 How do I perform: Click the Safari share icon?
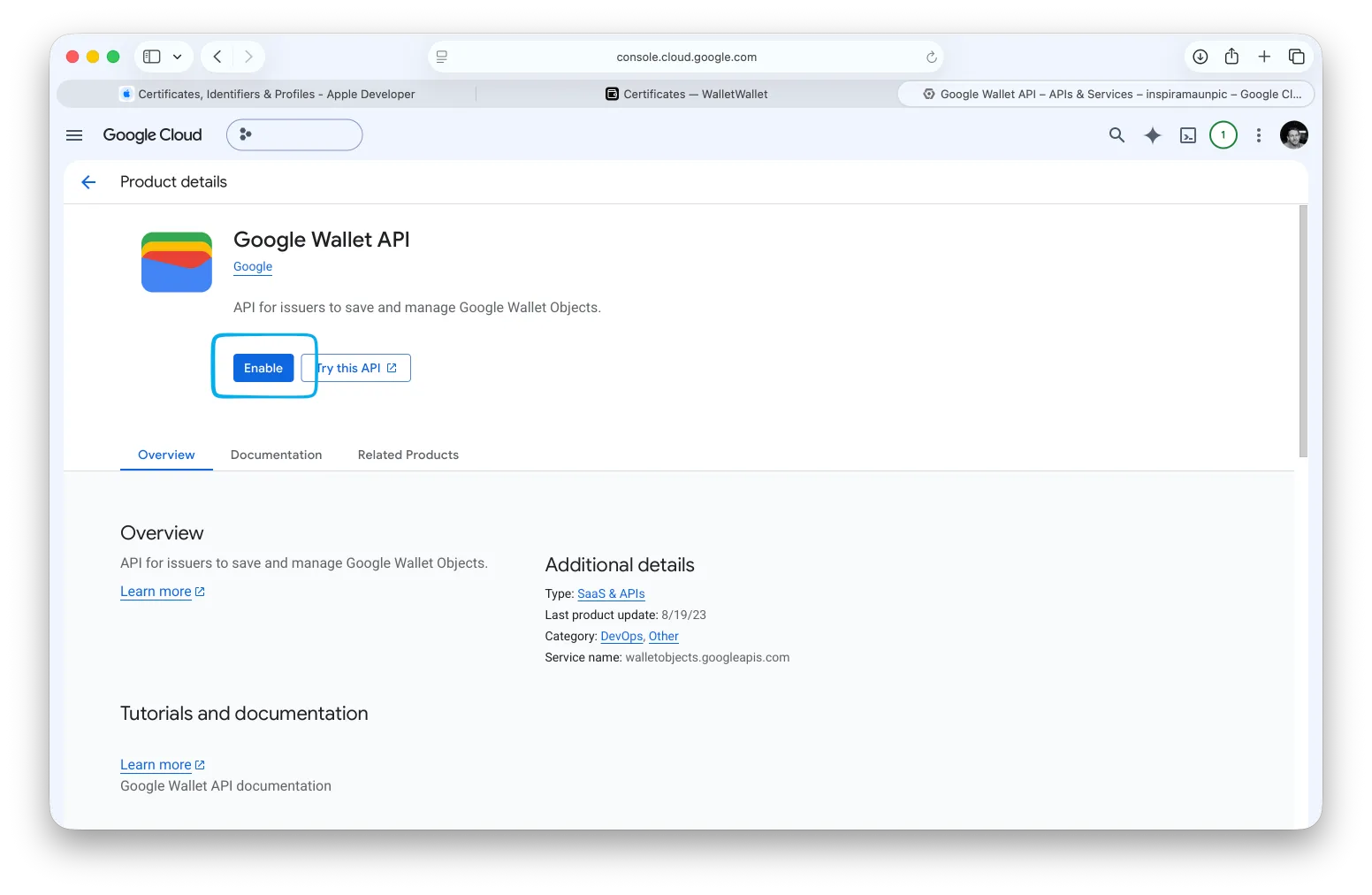click(x=1231, y=57)
